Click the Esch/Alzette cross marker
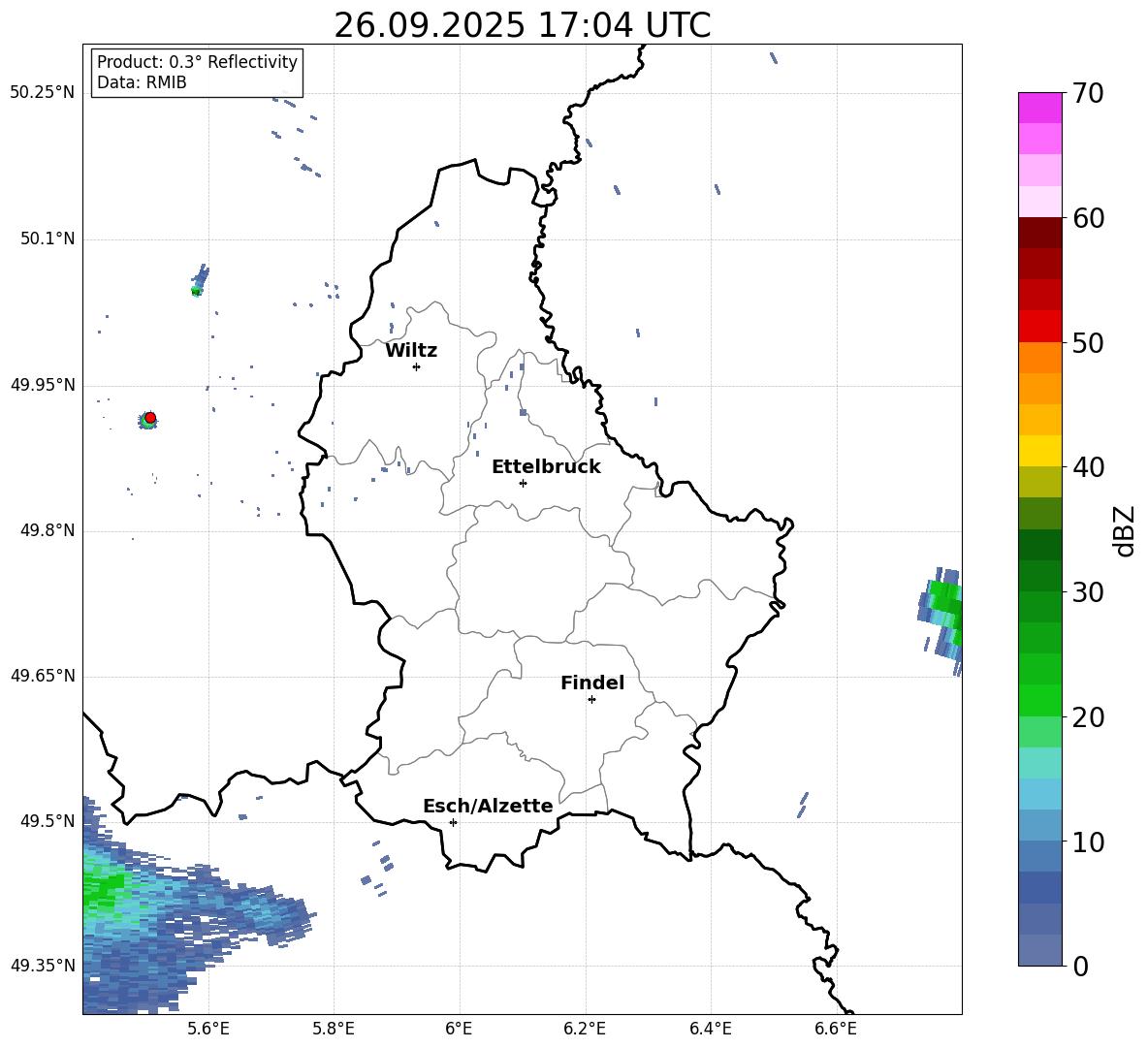Viewport: 1148px width, 1048px height. tap(453, 822)
